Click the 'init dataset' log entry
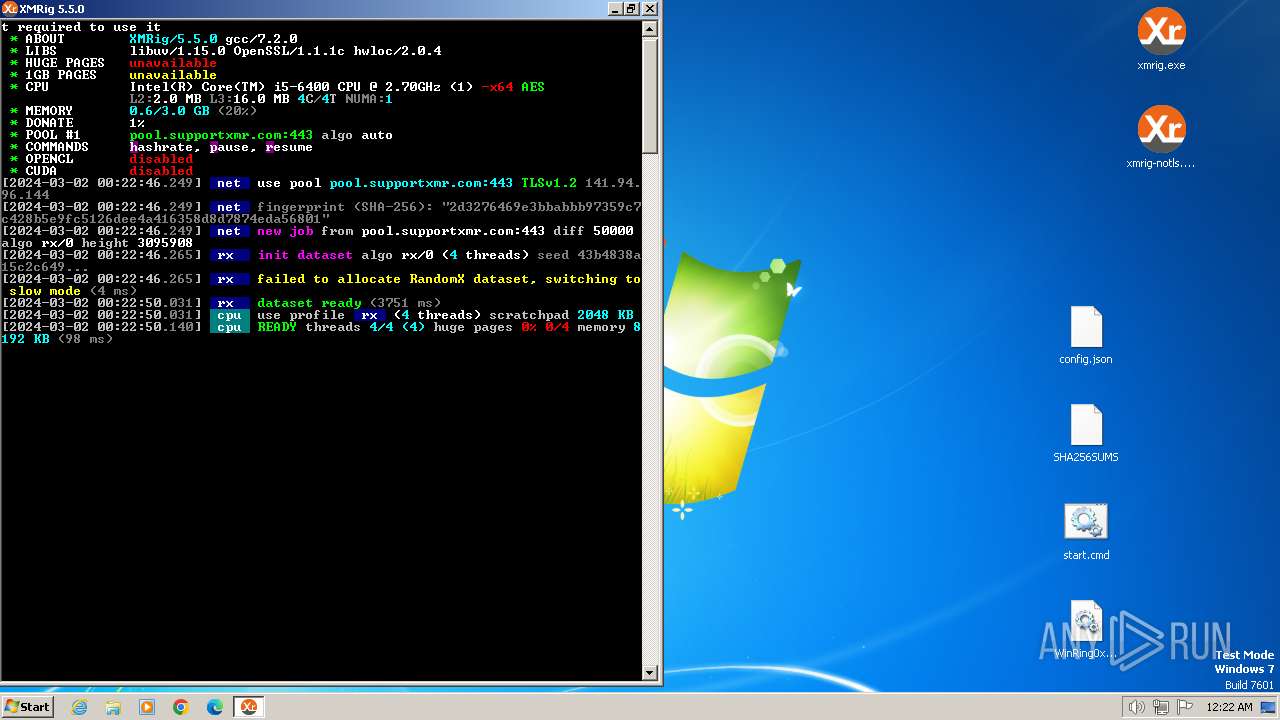 (x=305, y=255)
